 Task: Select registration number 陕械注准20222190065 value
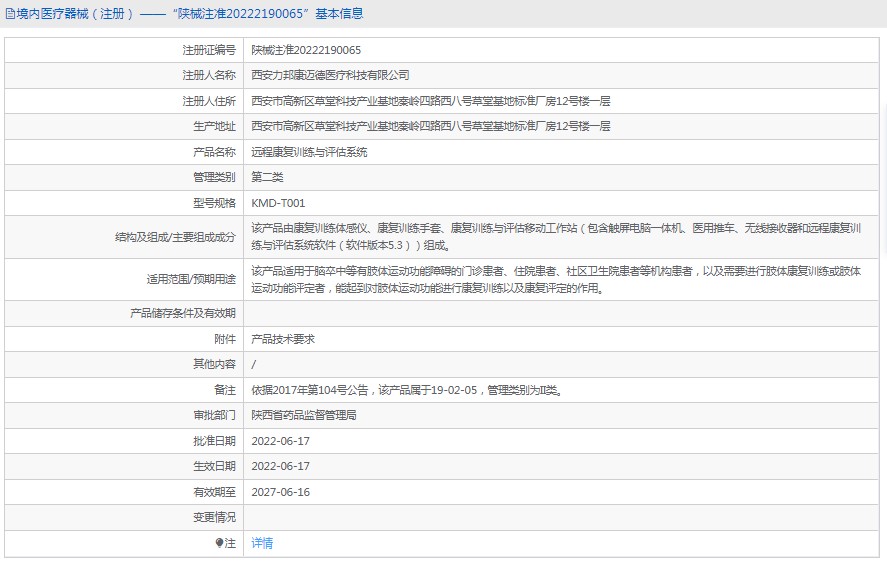(x=306, y=50)
